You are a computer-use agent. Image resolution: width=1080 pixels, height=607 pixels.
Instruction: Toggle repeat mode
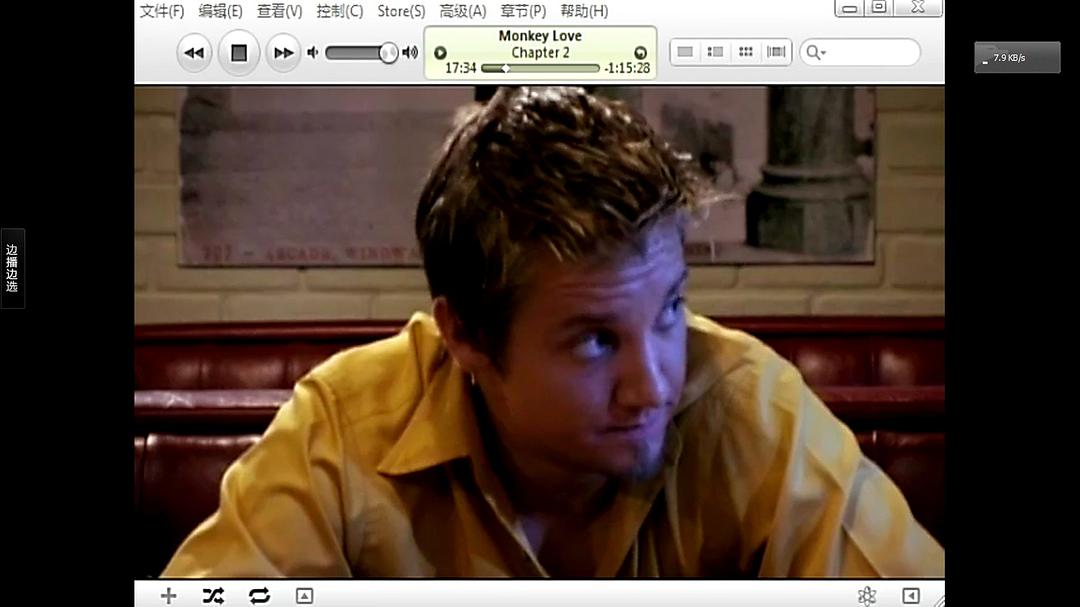259,596
